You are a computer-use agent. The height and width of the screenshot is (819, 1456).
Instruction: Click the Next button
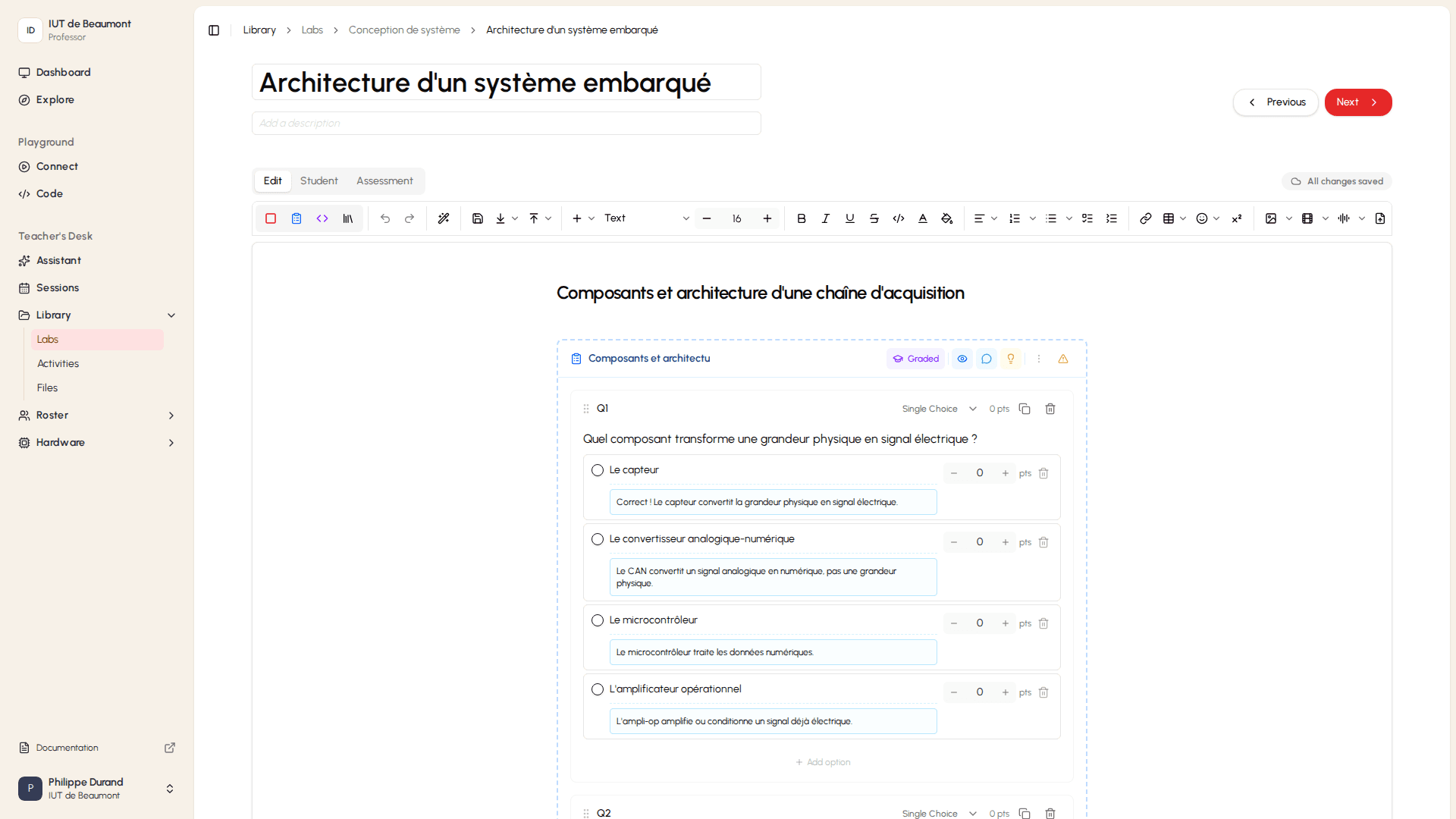tap(1357, 102)
